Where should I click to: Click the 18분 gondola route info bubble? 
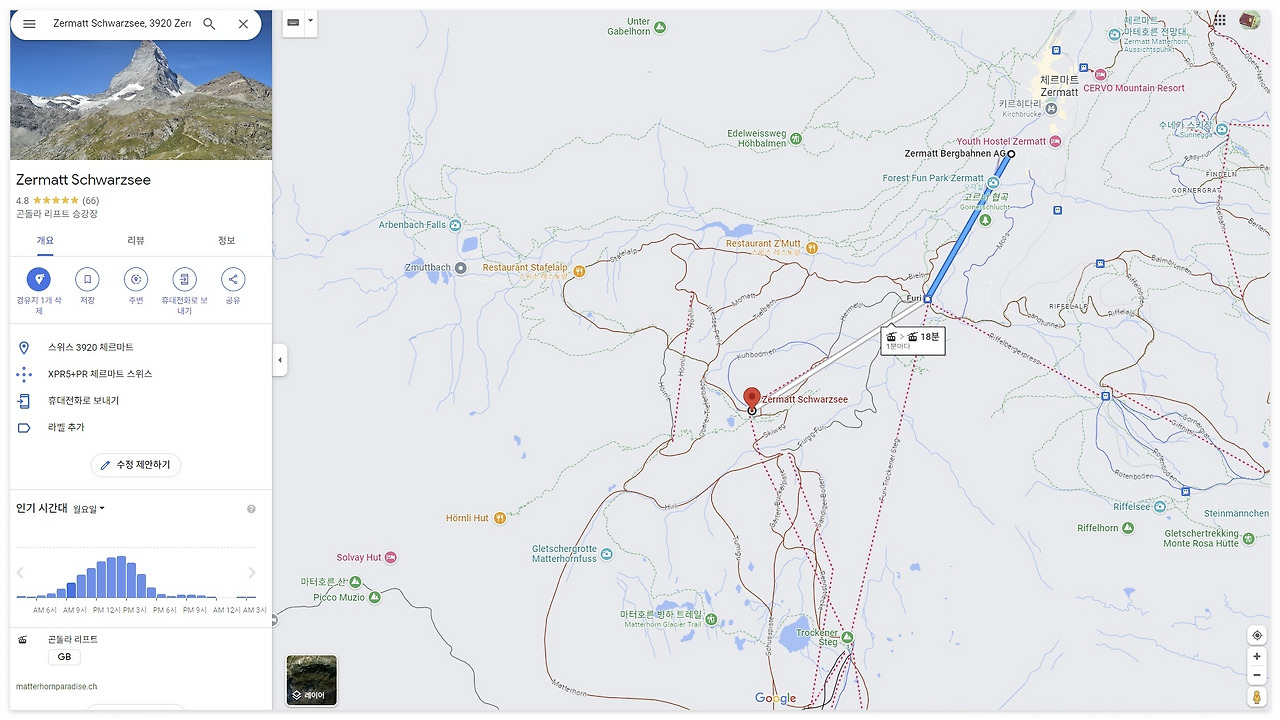(x=914, y=340)
